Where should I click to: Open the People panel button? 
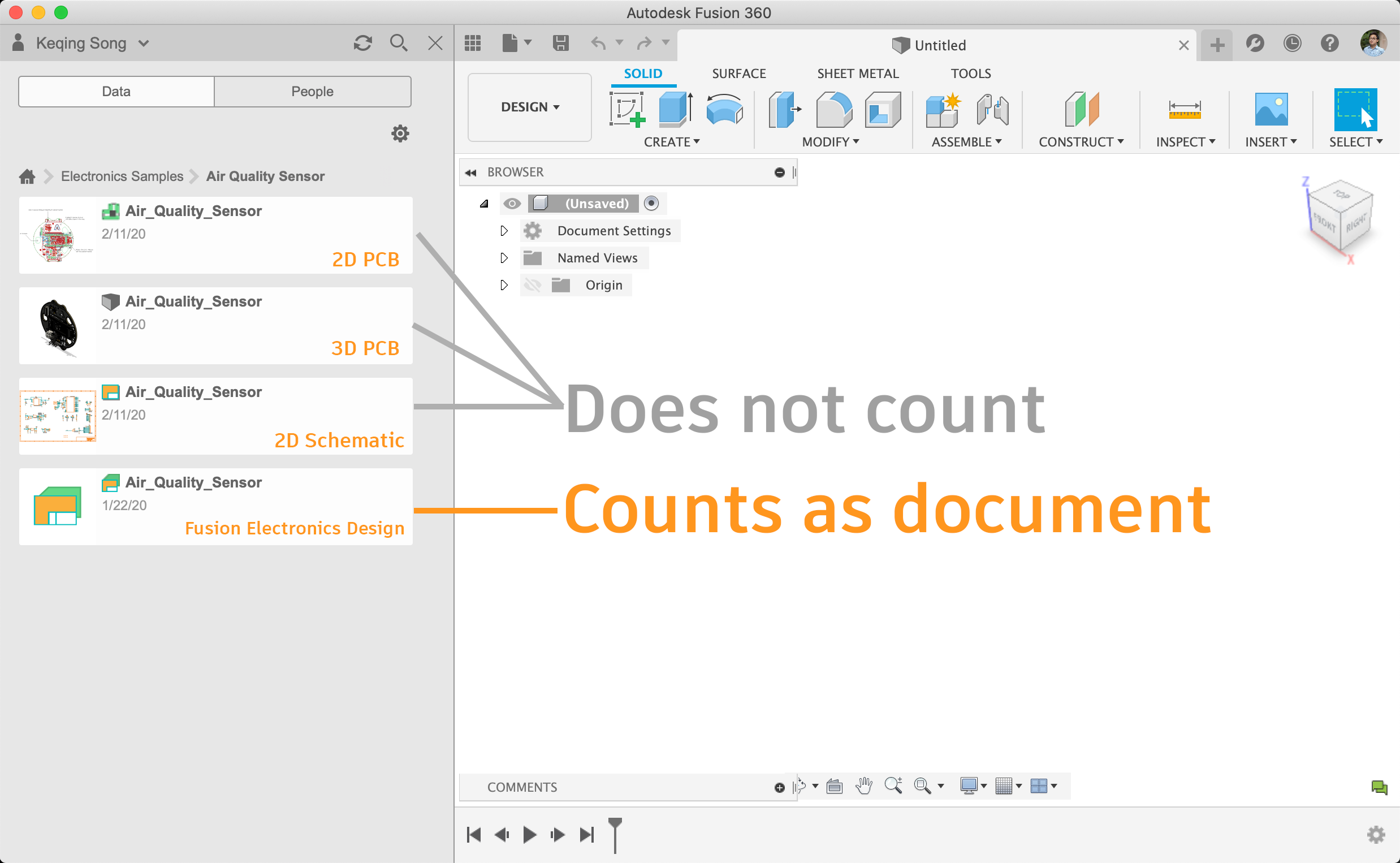(x=312, y=91)
